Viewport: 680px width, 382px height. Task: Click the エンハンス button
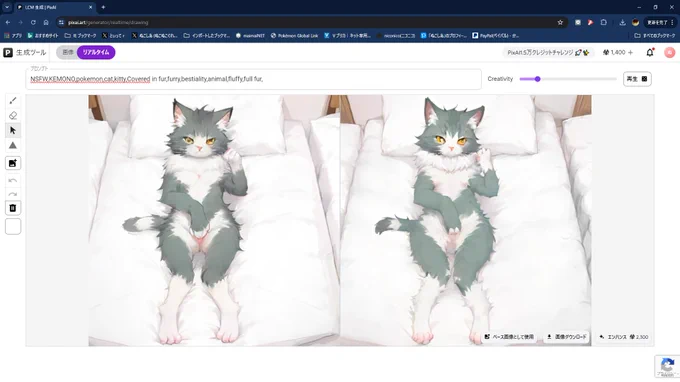624,337
